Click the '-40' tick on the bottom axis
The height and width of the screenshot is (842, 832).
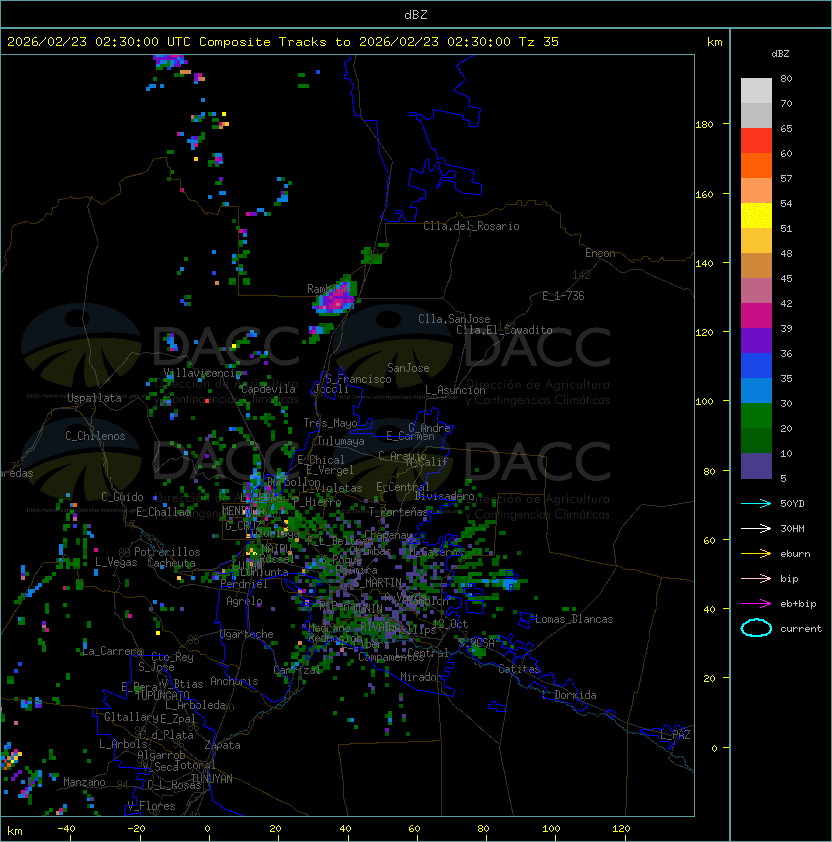tap(67, 829)
